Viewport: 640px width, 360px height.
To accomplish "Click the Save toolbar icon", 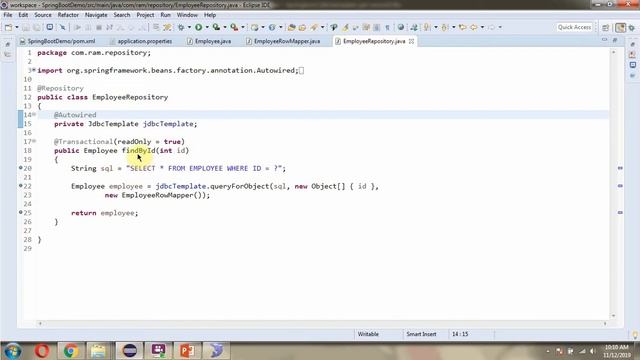I will tap(25, 27).
